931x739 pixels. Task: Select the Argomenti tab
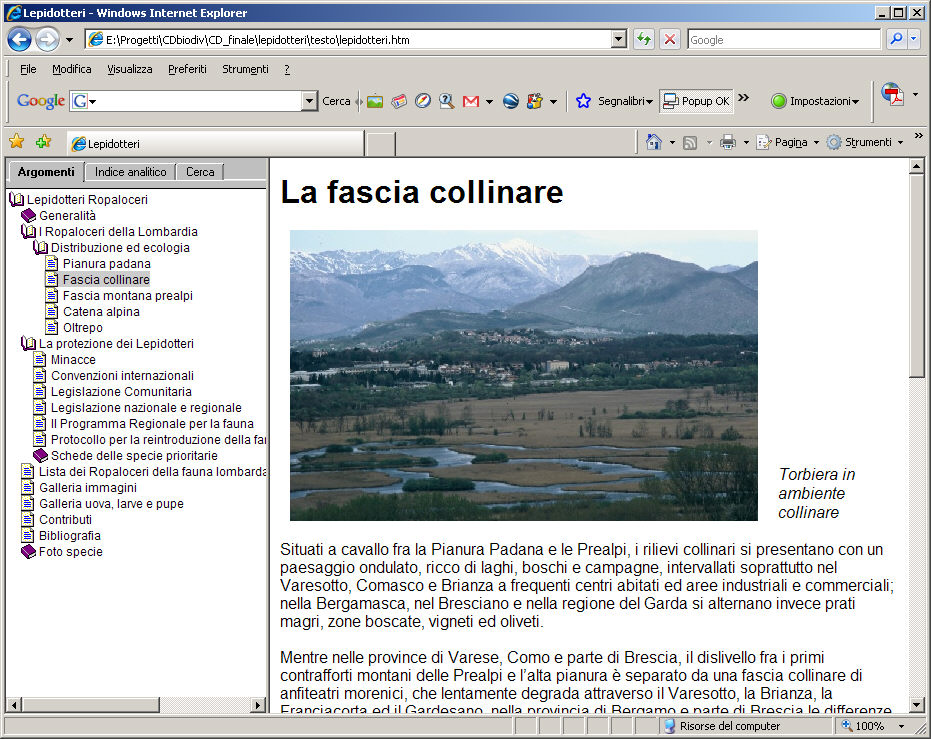point(46,172)
